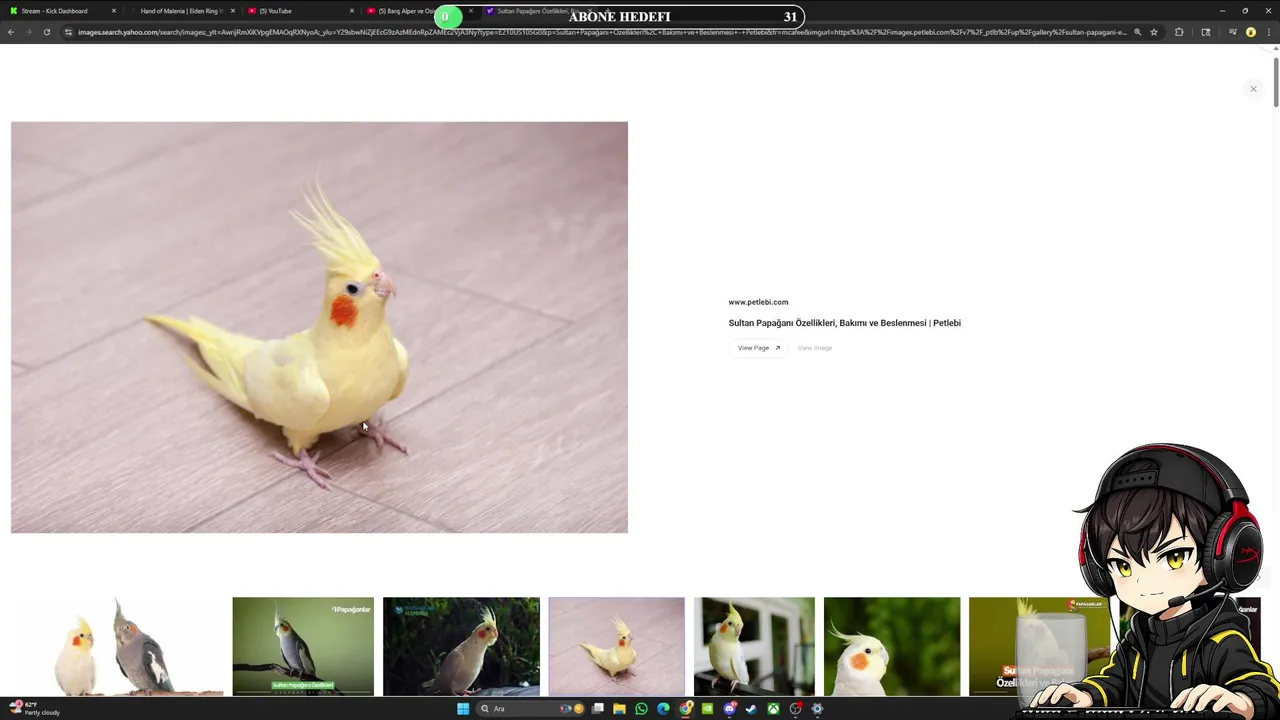Open Steam from the taskbar
The height and width of the screenshot is (720, 1280).
752,709
